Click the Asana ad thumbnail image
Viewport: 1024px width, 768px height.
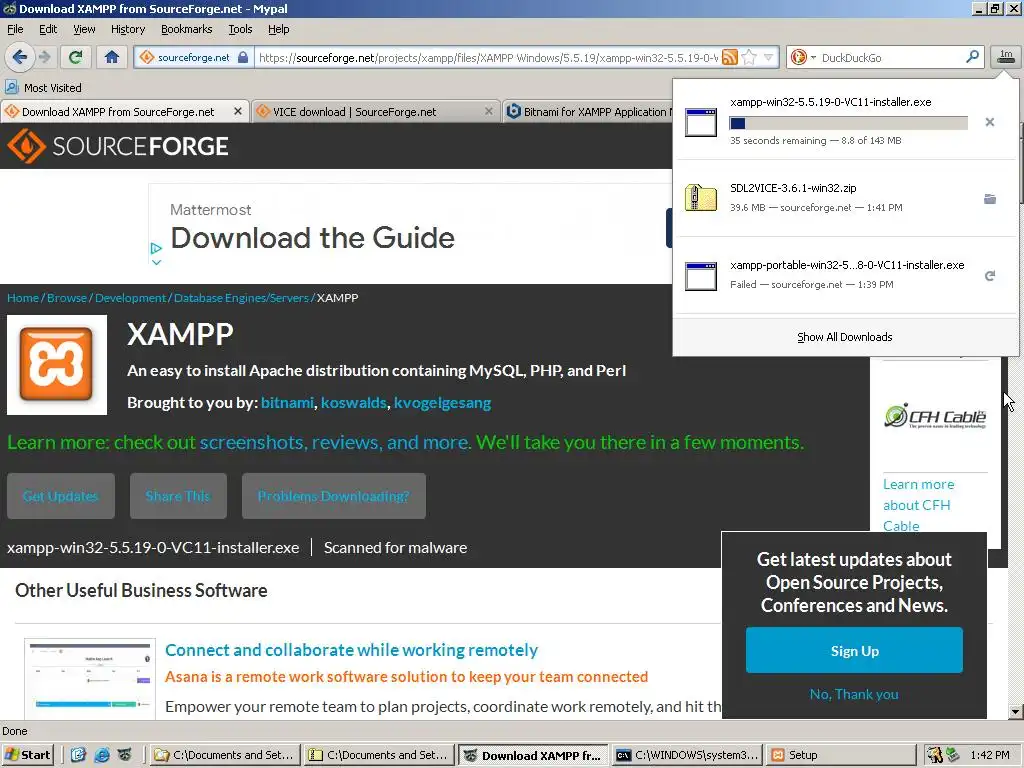90,679
